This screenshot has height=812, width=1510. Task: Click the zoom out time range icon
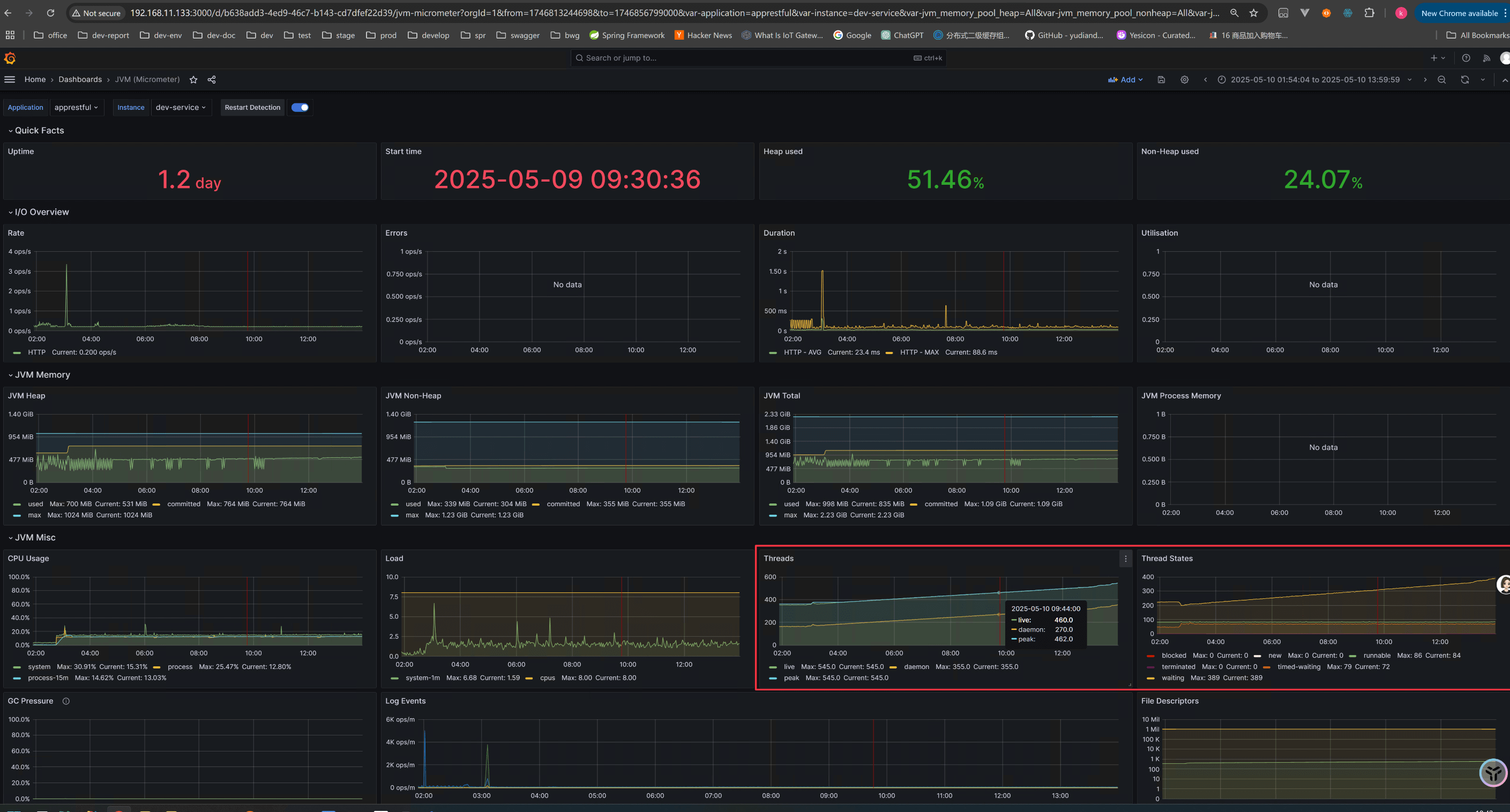[1441, 80]
